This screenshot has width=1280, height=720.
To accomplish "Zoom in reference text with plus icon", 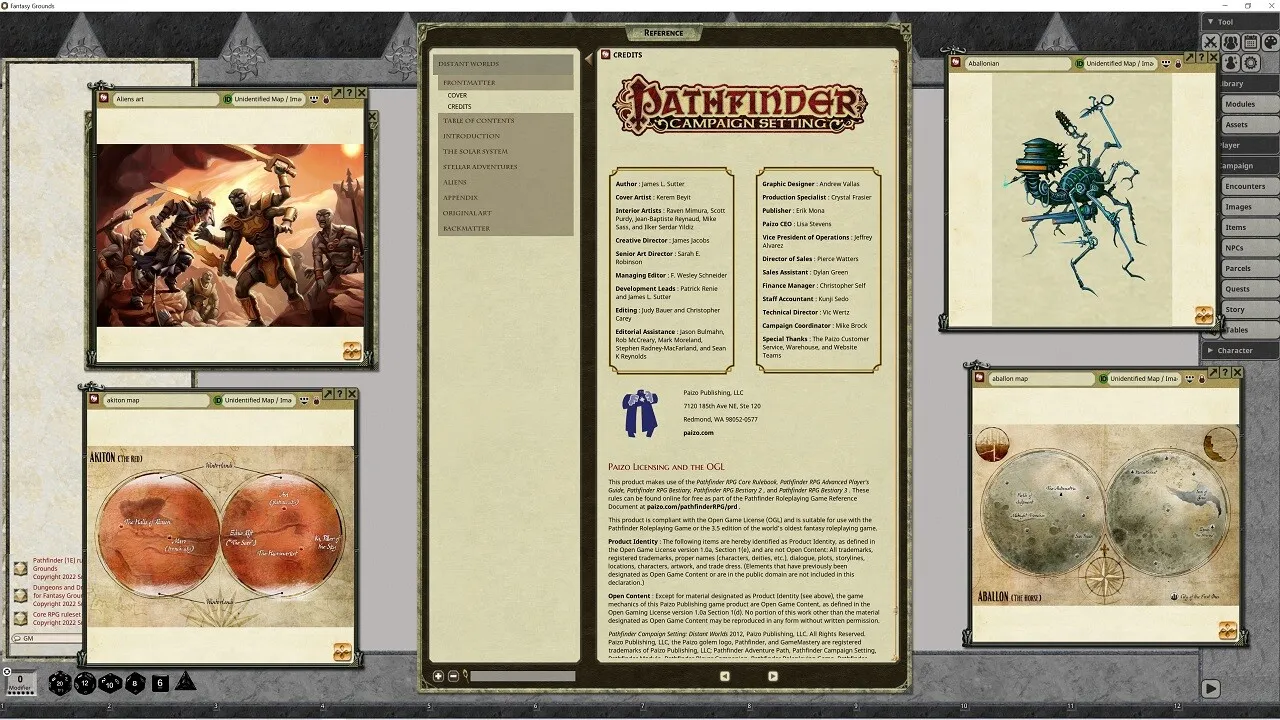I will click(438, 677).
